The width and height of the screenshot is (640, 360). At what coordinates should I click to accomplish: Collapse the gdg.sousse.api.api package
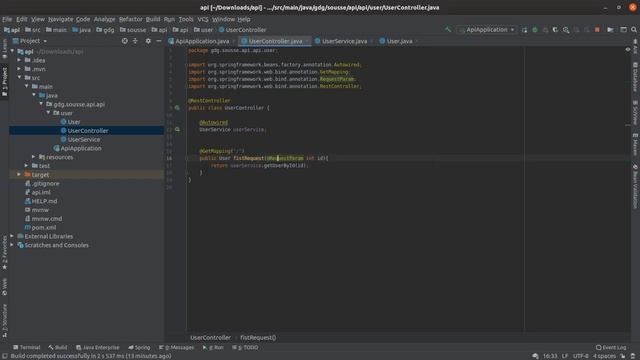[x=41, y=104]
